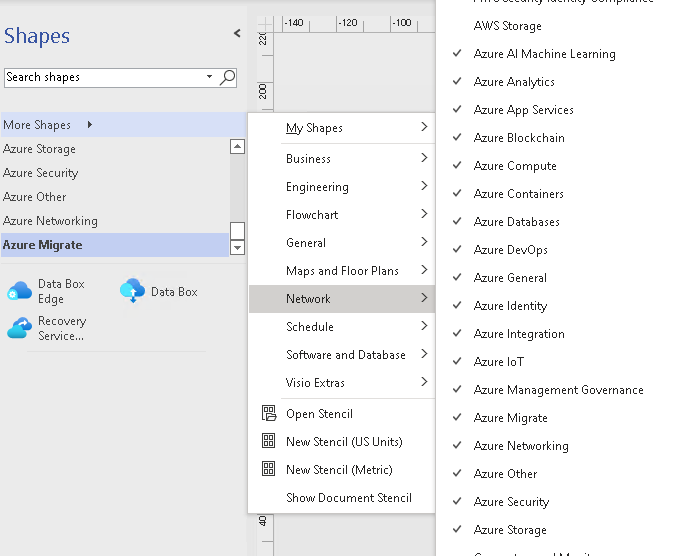Viewport: 679px width, 556px height.
Task: Select the Data Box shape icon
Action: click(133, 291)
